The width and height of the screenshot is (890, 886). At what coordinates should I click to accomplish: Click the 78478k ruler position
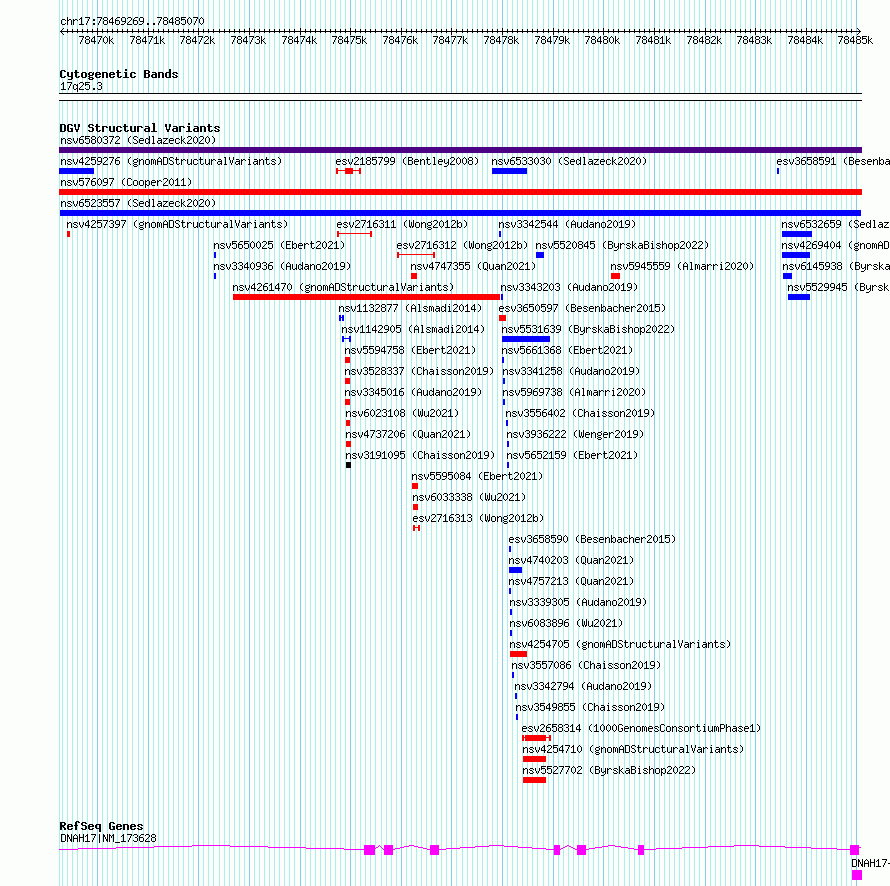coord(501,40)
